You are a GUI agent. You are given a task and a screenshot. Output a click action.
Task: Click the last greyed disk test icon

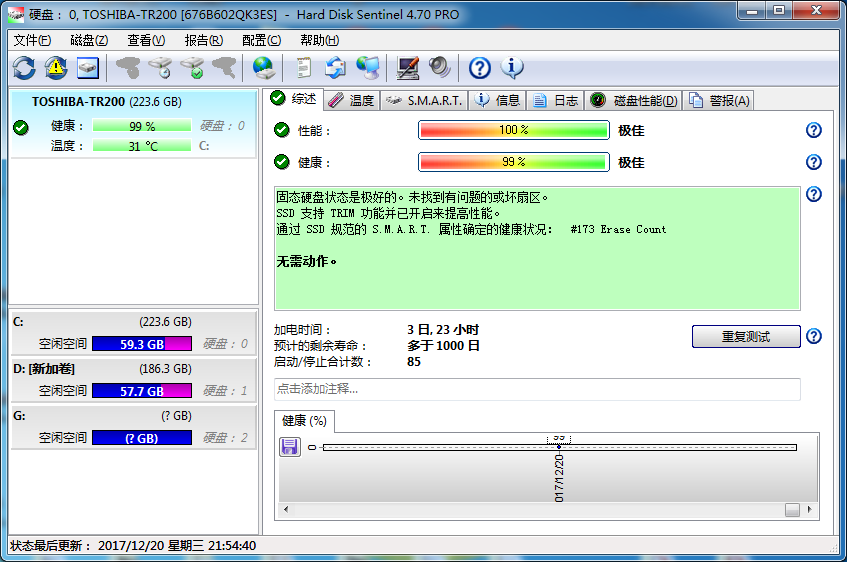pyautogui.click(x=224, y=68)
